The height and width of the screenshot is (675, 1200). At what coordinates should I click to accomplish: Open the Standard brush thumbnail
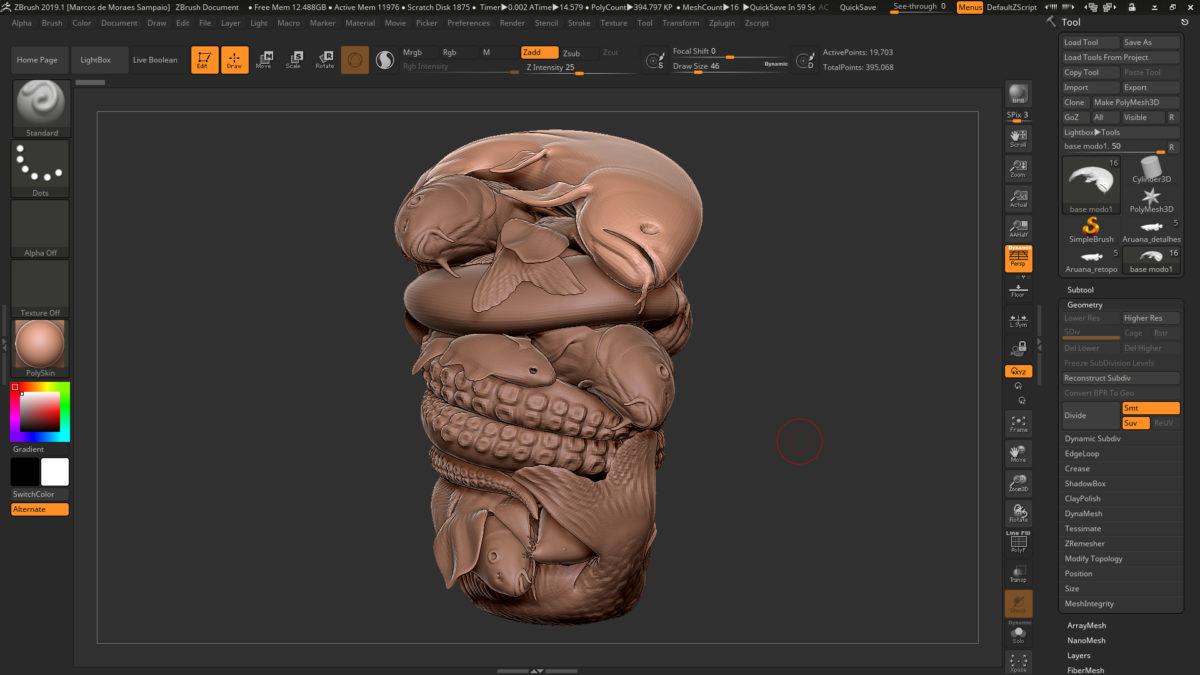click(41, 108)
